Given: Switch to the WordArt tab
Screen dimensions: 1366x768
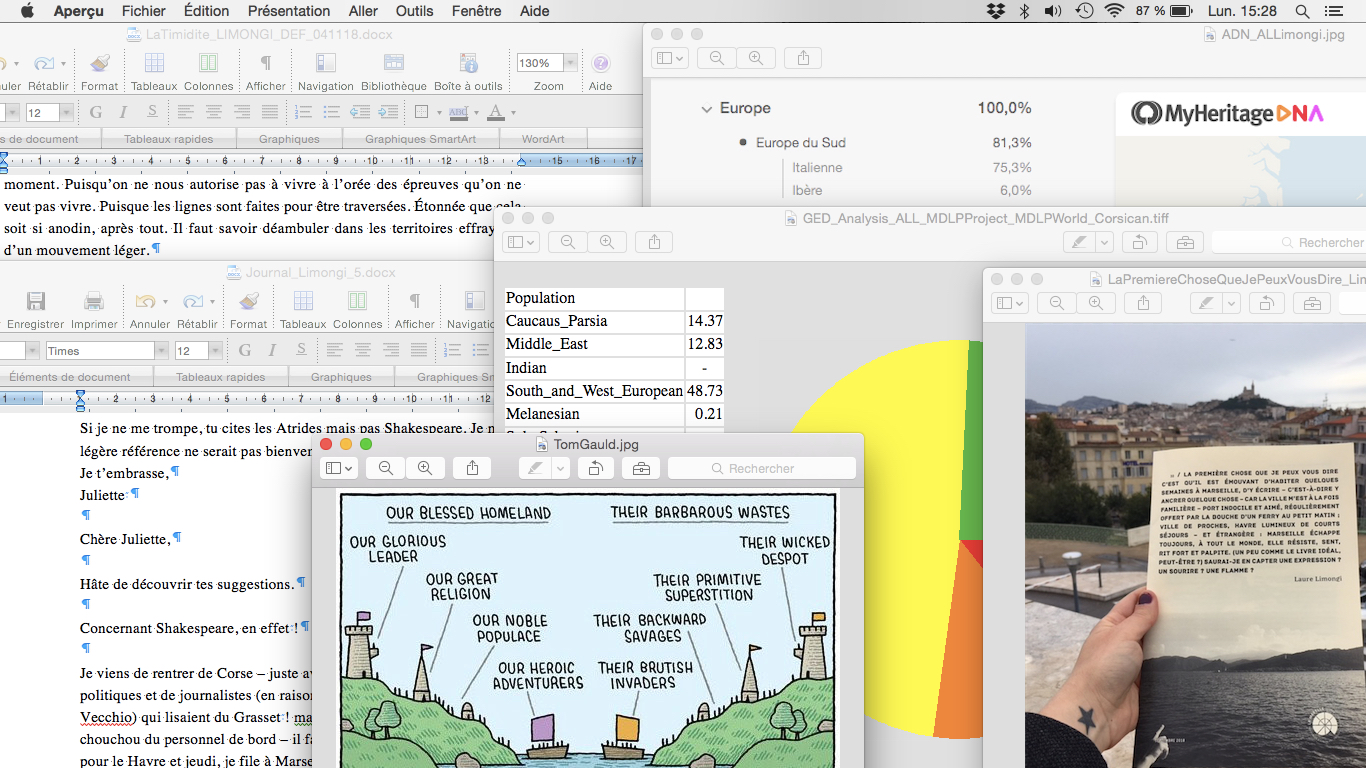Looking at the screenshot, I should pyautogui.click(x=543, y=139).
